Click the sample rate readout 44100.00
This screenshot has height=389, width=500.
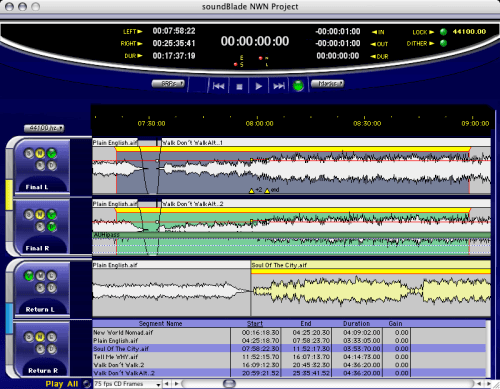click(x=469, y=32)
